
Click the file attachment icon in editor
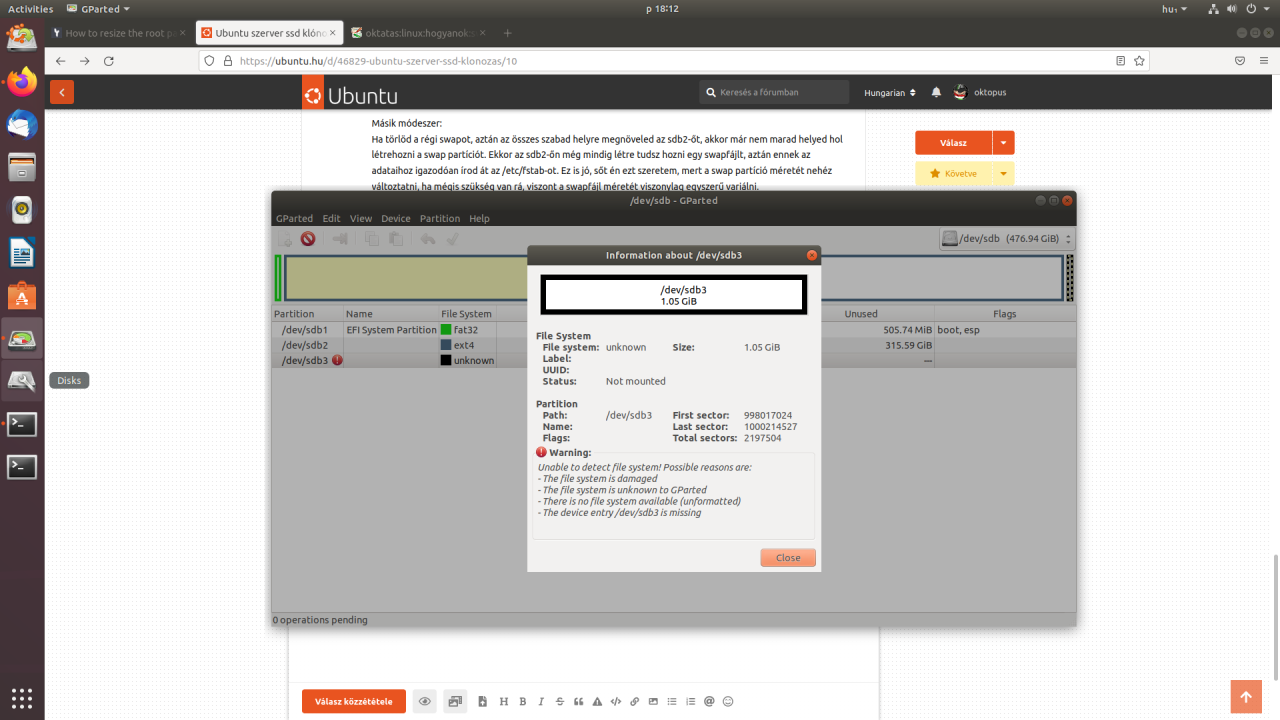click(x=483, y=701)
